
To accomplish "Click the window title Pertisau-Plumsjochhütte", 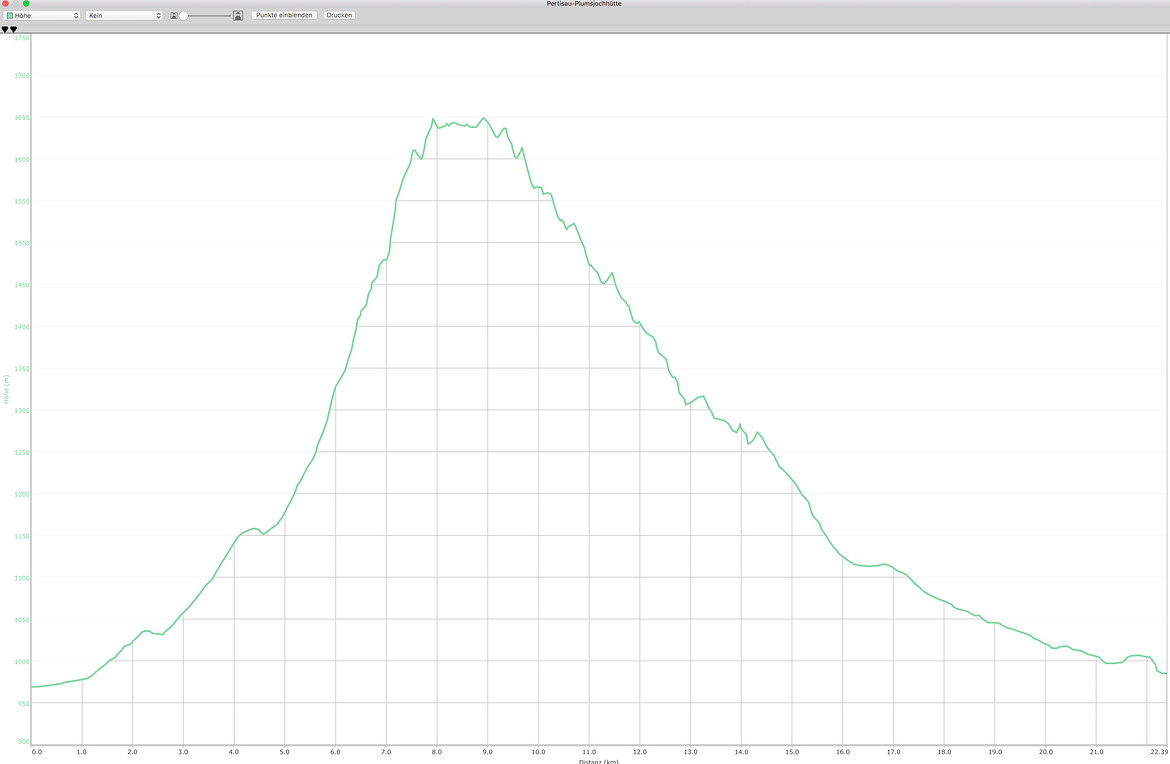I will pyautogui.click(x=584, y=4).
